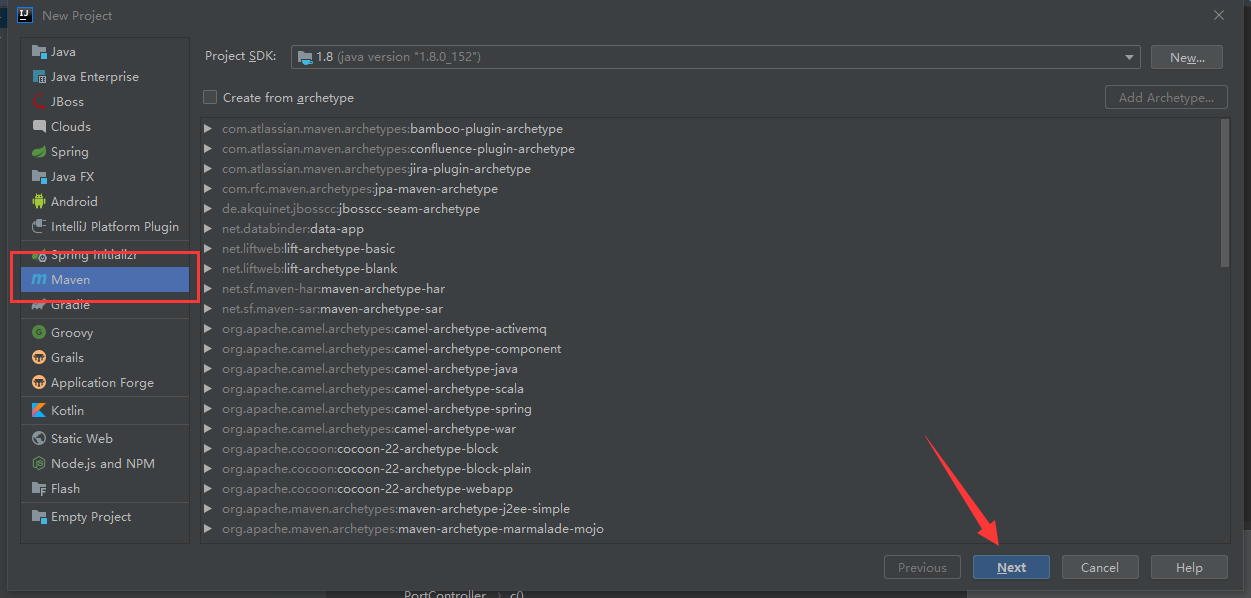The width and height of the screenshot is (1251, 598).
Task: Click the Java project type icon
Action: click(x=39, y=52)
